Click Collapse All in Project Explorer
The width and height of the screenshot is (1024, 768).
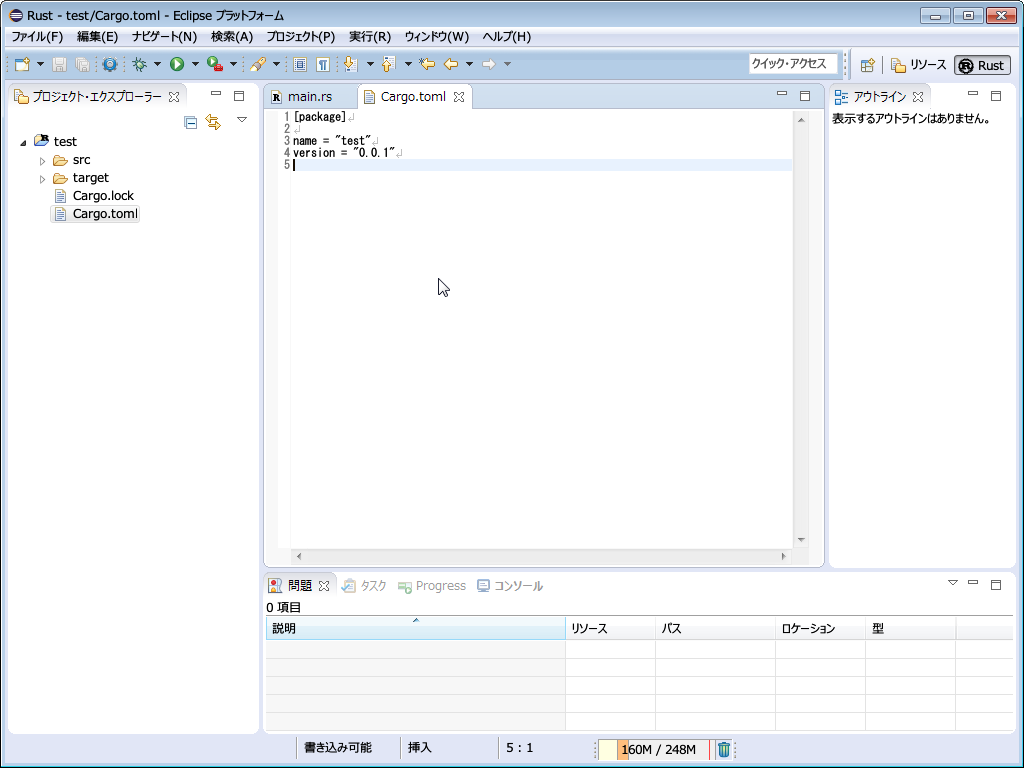191,122
